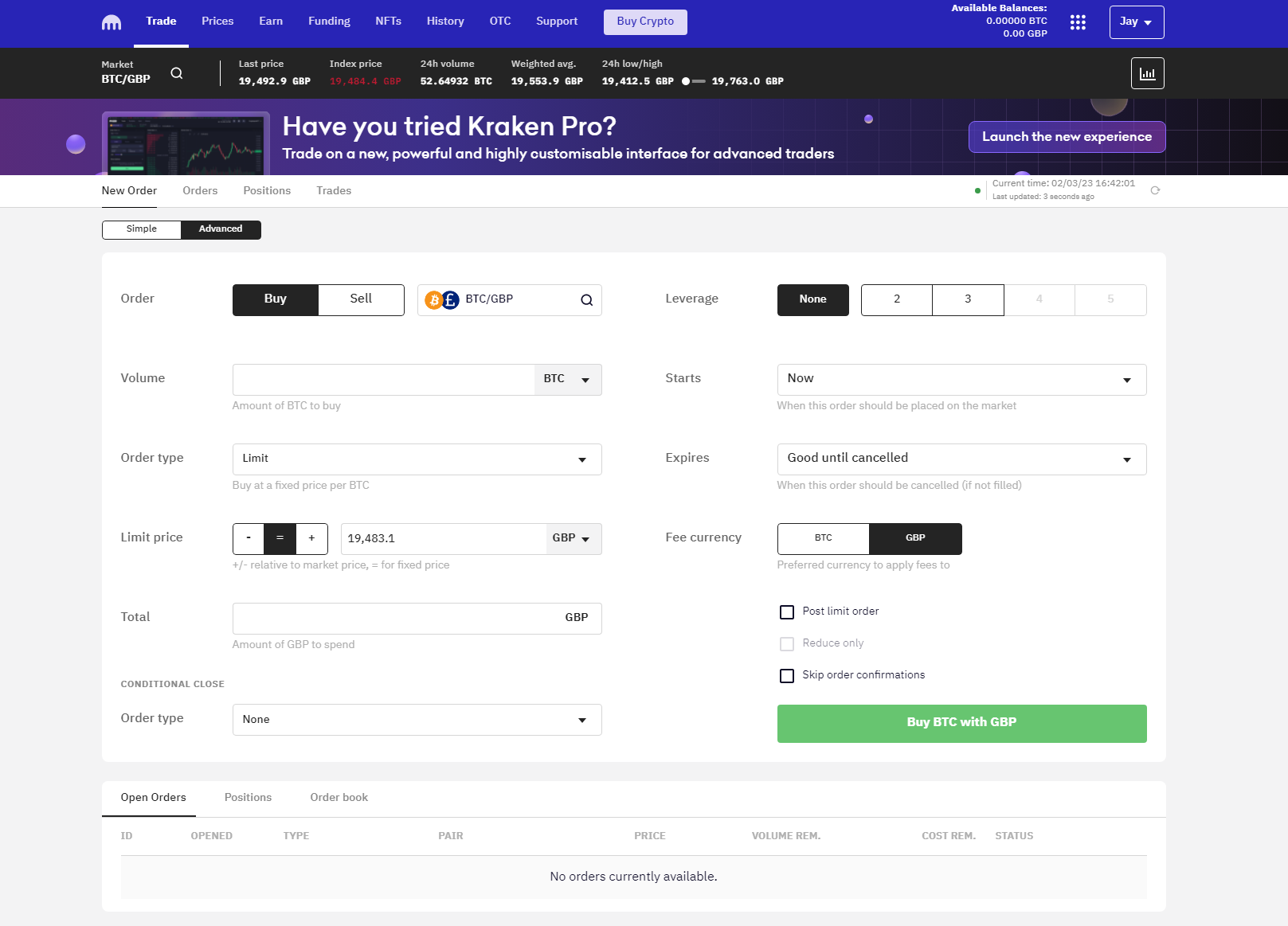Click the Buy Crypto button
Image resolution: width=1288 pixels, height=926 pixels.
(645, 22)
